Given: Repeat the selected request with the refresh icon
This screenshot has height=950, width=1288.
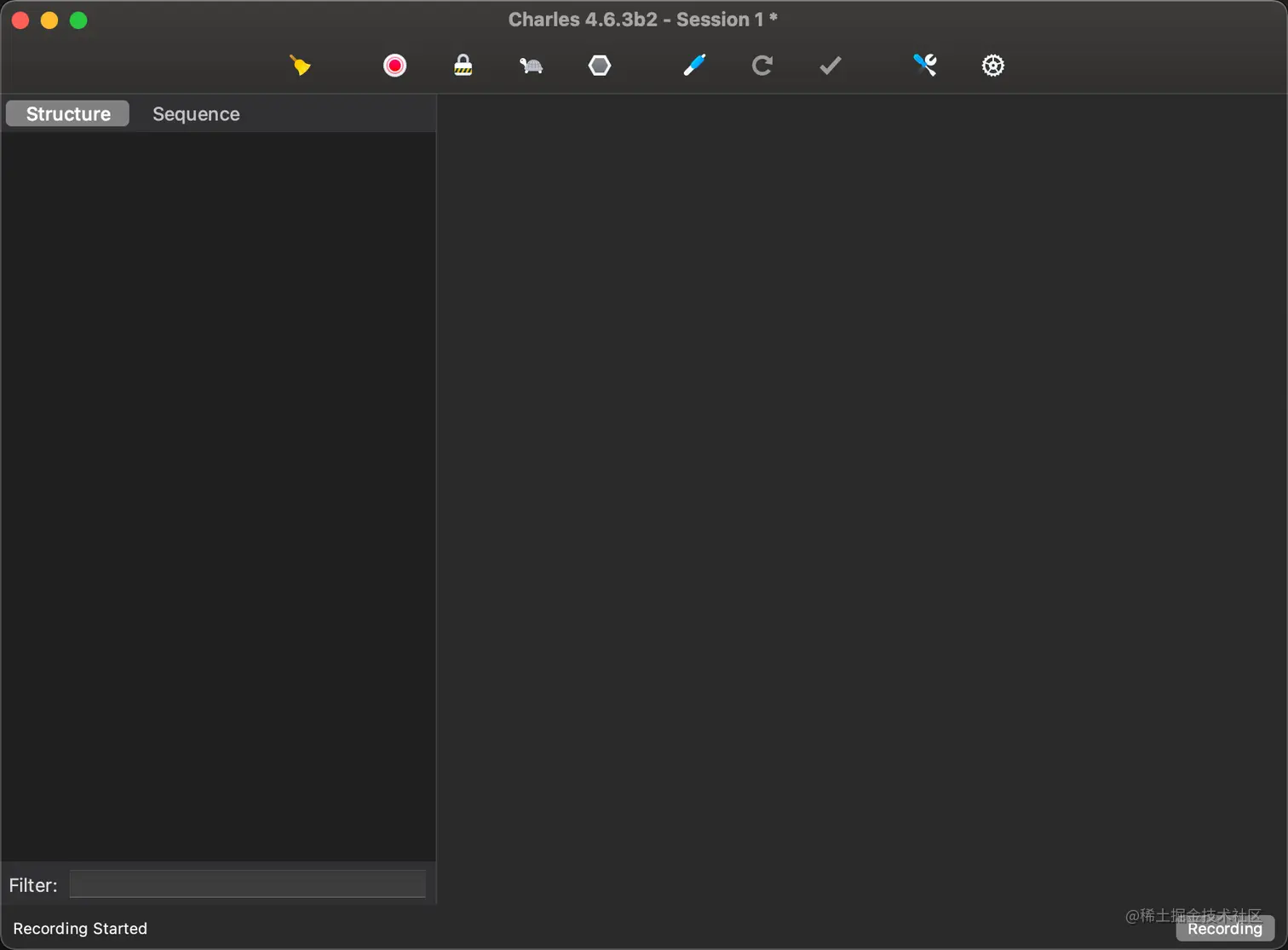Looking at the screenshot, I should click(762, 66).
